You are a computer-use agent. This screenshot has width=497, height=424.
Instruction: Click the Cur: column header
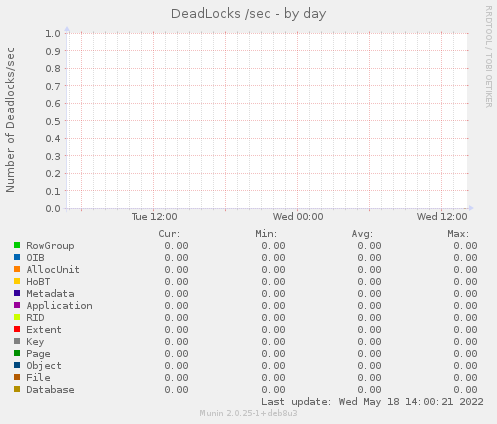[x=169, y=234]
